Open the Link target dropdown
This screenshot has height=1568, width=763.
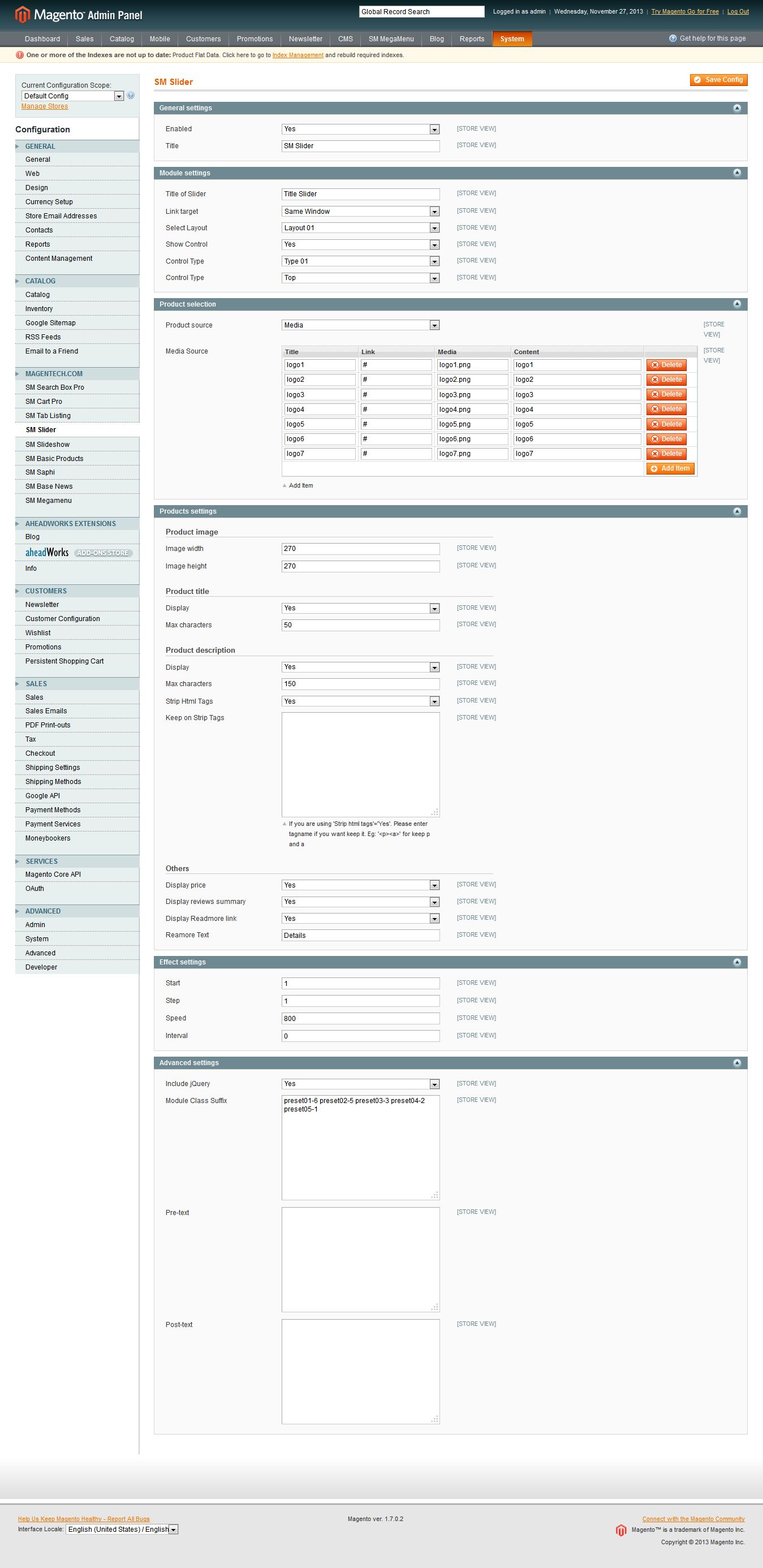[x=360, y=211]
